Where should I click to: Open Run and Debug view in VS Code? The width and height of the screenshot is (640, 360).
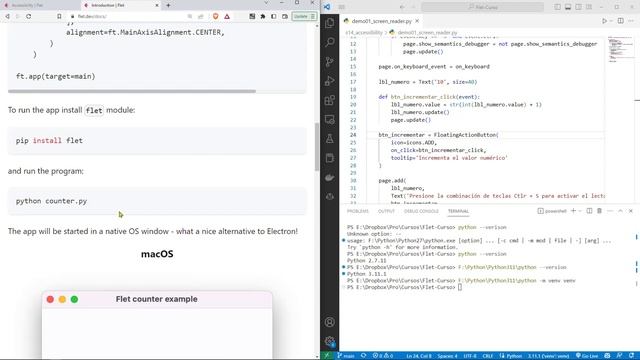coord(329,81)
